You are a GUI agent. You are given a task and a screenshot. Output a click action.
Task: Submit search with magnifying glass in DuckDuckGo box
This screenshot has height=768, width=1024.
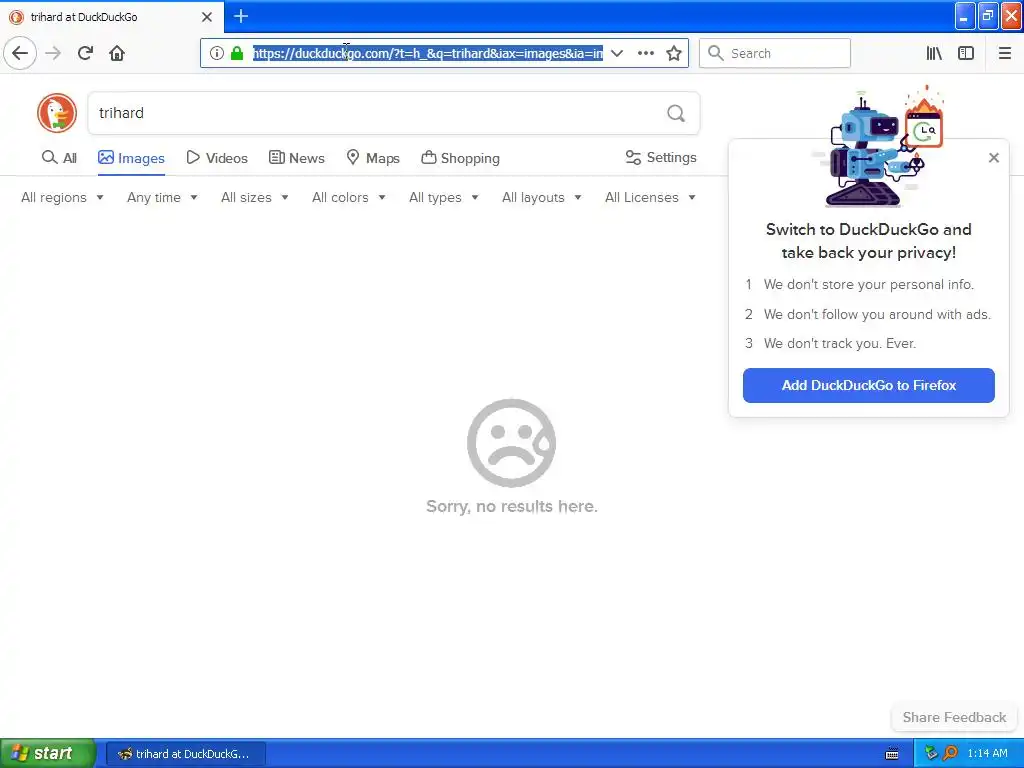coord(676,113)
